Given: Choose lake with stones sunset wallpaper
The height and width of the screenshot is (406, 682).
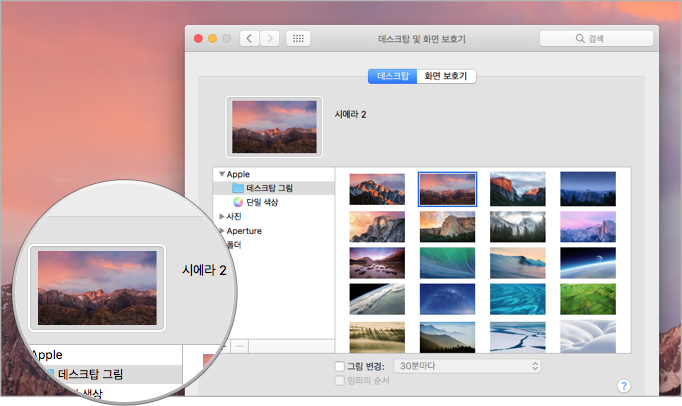Looking at the screenshot, I should pos(377,263).
